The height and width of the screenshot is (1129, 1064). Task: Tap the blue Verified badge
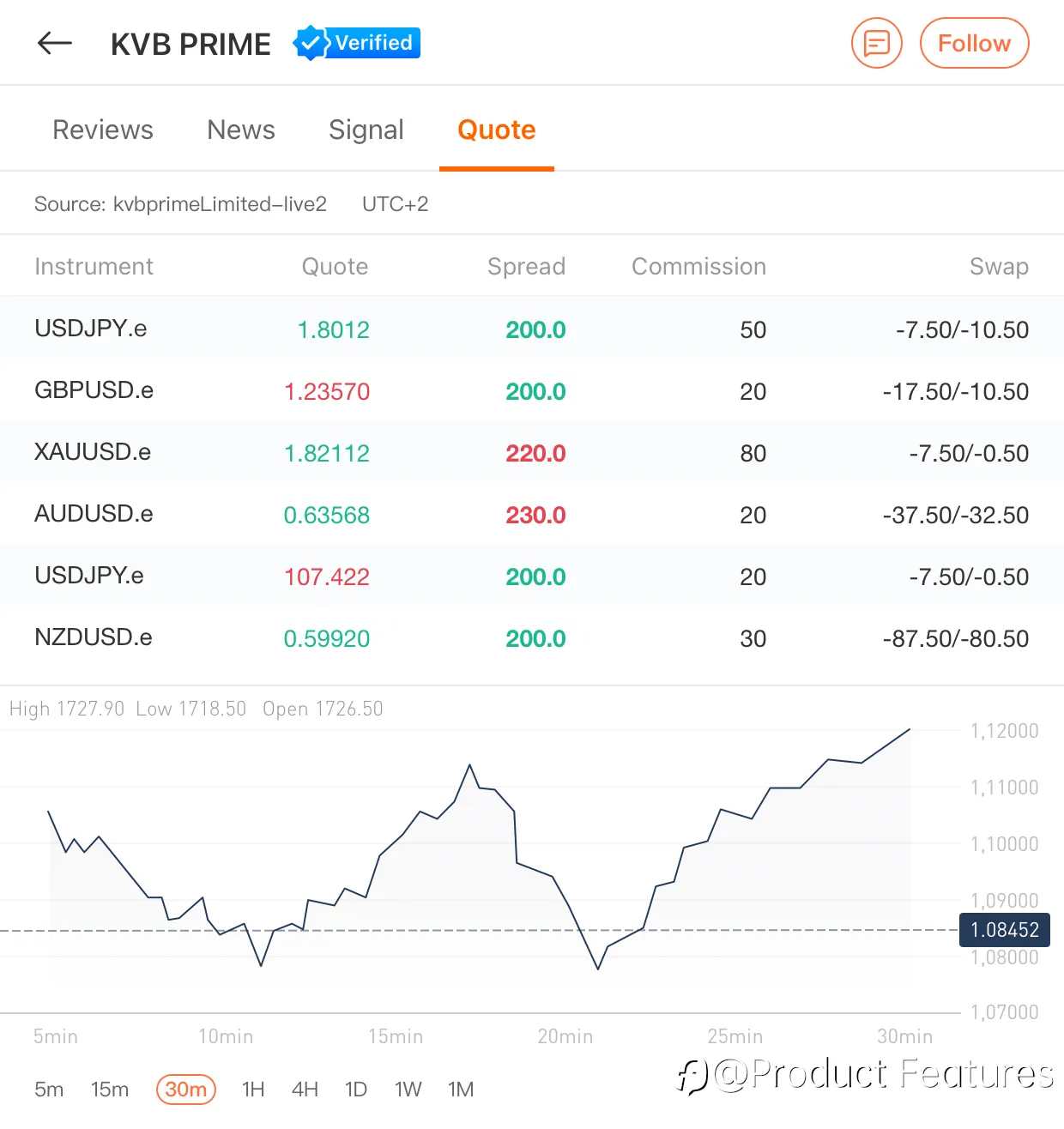click(x=356, y=43)
